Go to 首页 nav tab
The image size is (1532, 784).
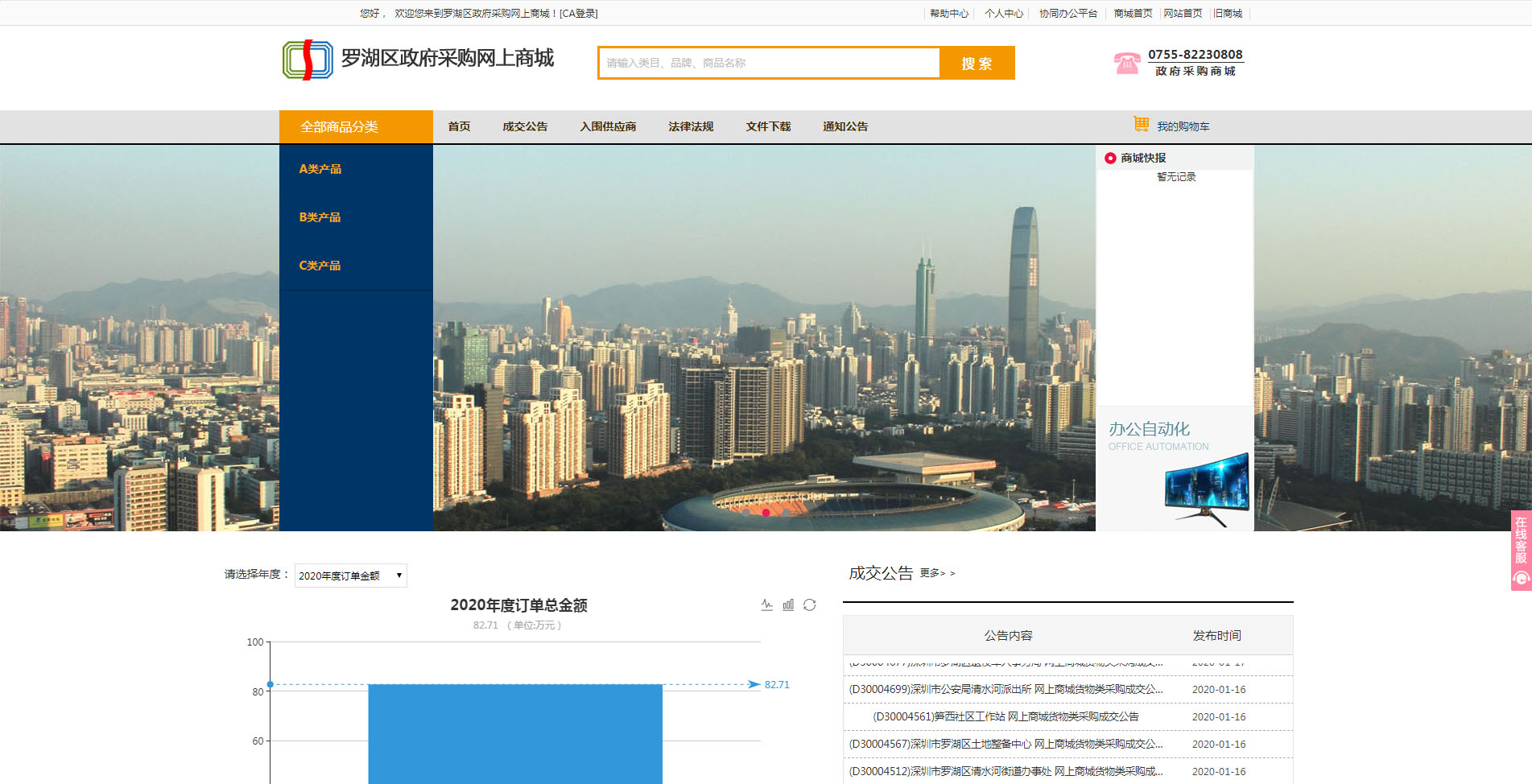(x=459, y=126)
